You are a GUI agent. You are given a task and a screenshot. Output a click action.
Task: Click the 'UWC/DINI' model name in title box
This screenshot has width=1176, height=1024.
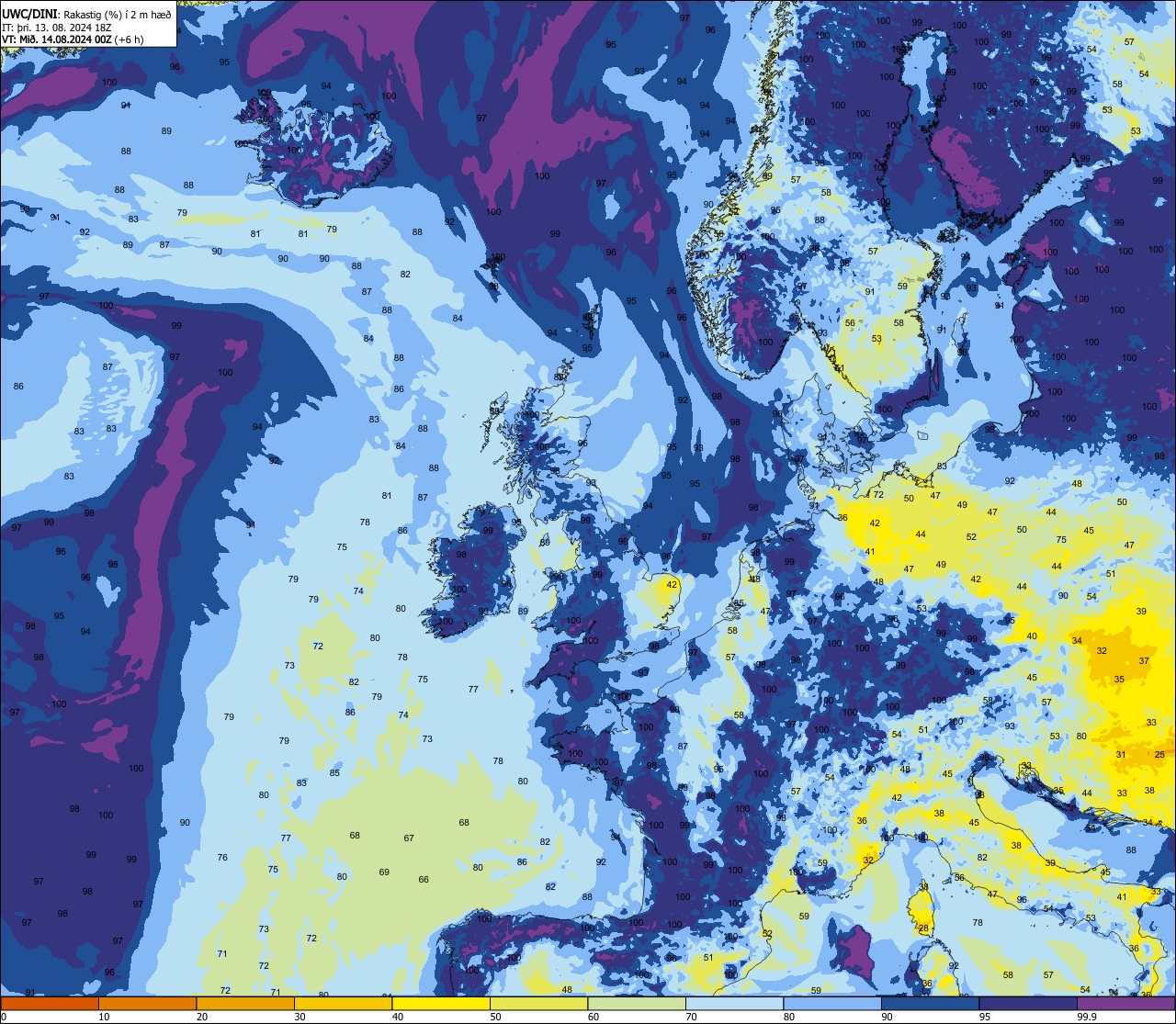(x=28, y=14)
